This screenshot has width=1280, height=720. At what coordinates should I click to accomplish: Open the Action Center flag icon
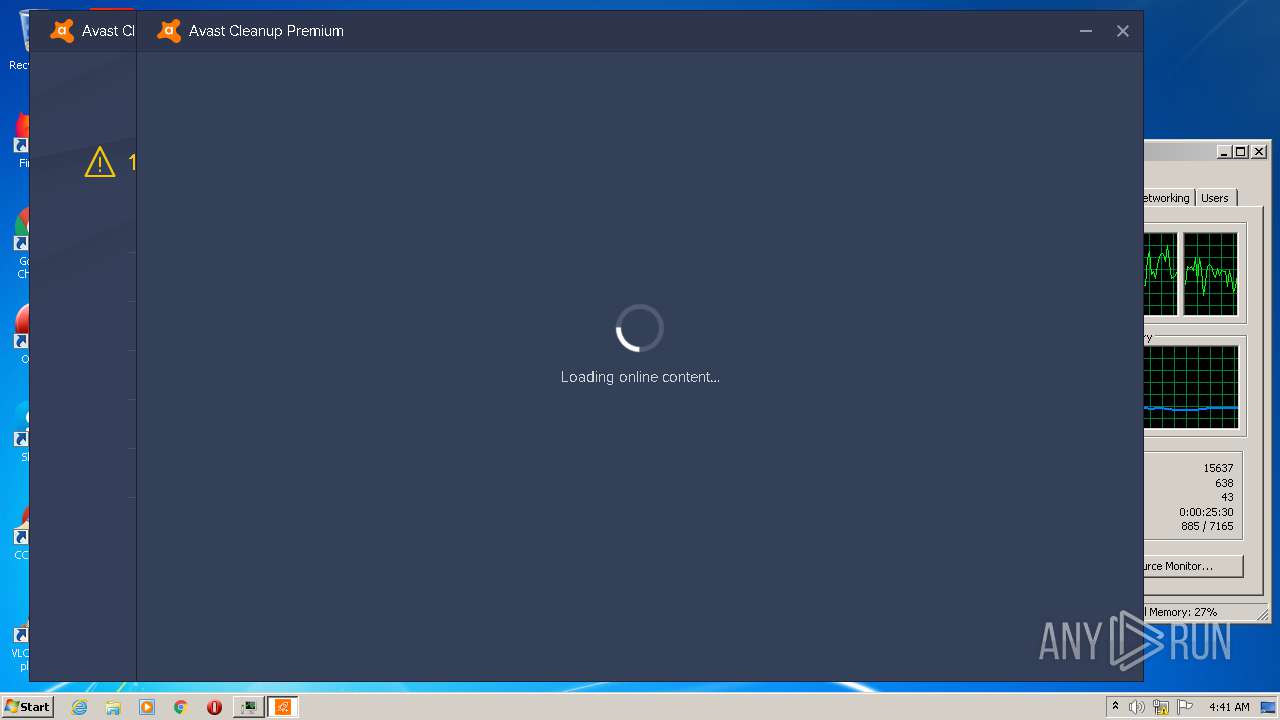point(1184,707)
